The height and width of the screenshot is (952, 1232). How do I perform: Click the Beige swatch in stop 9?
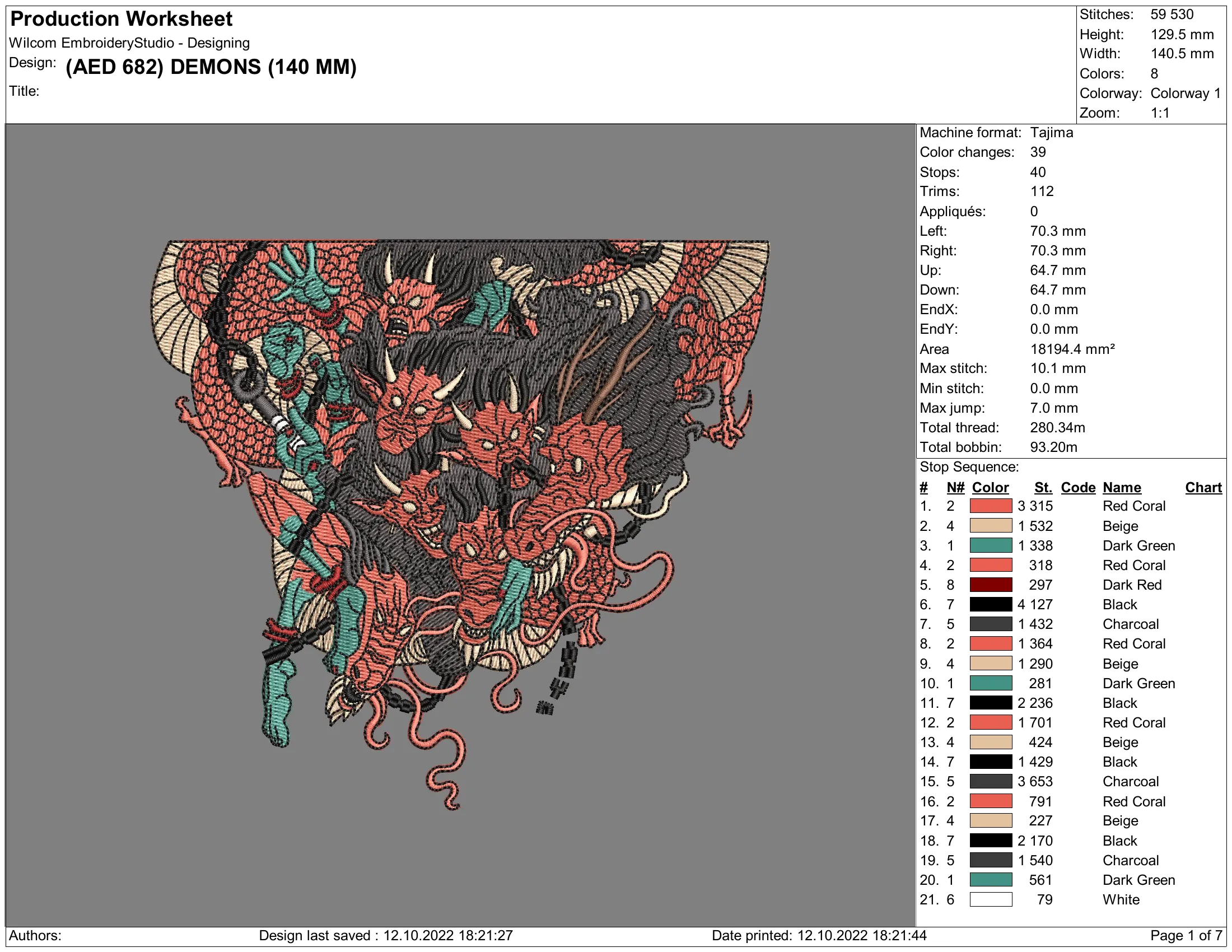991,663
